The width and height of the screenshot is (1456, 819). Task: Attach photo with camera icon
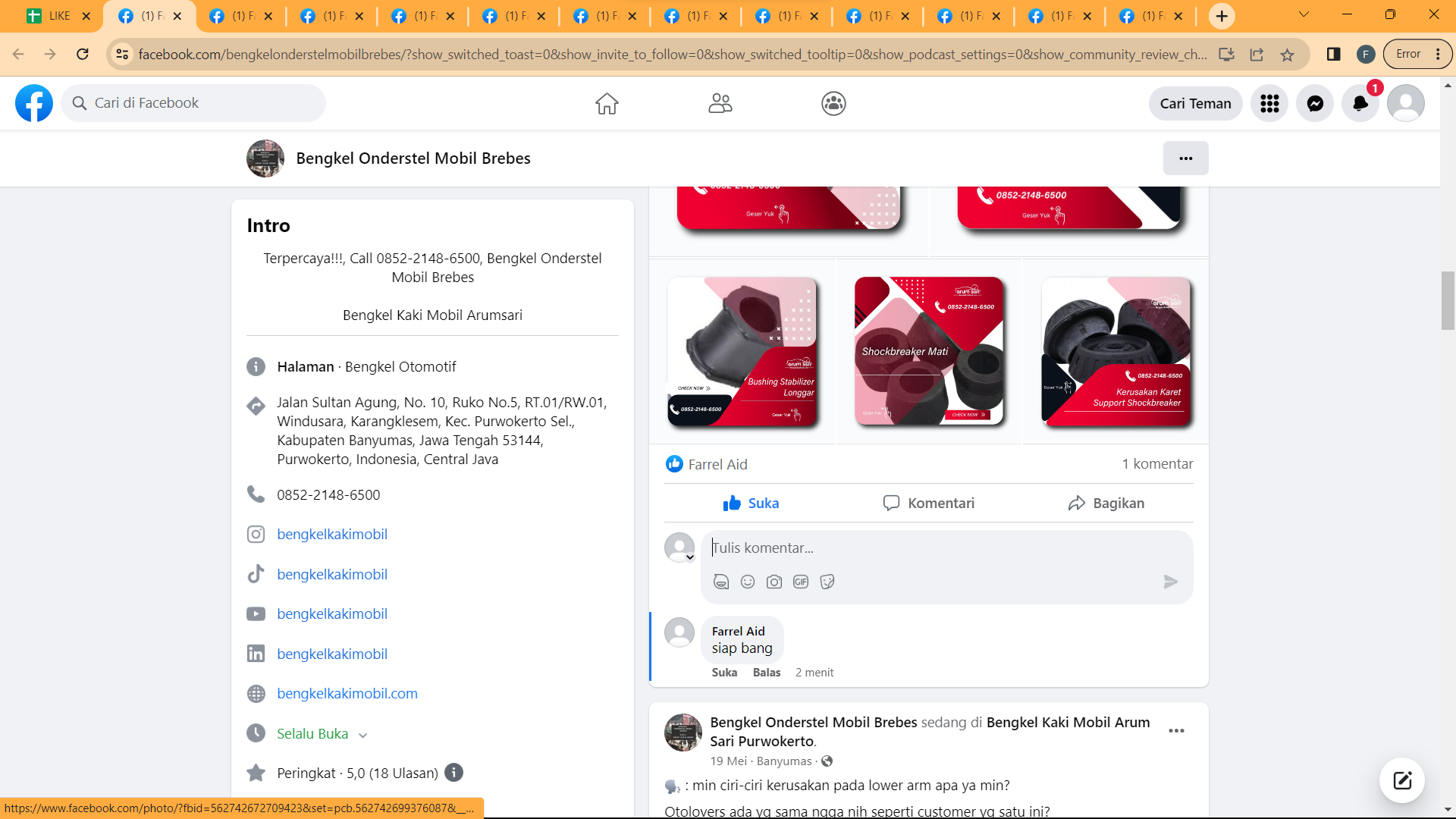[774, 582]
